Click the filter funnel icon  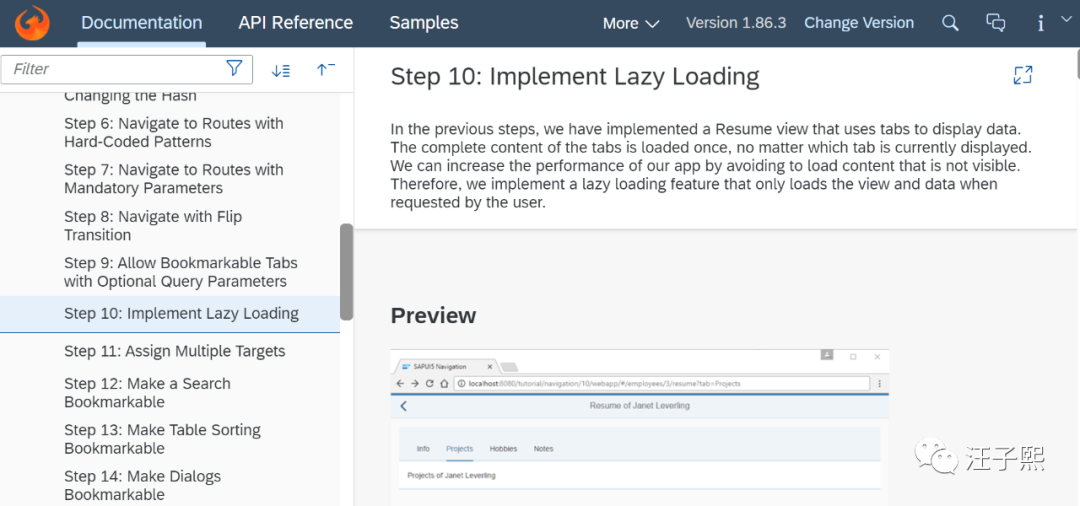234,68
